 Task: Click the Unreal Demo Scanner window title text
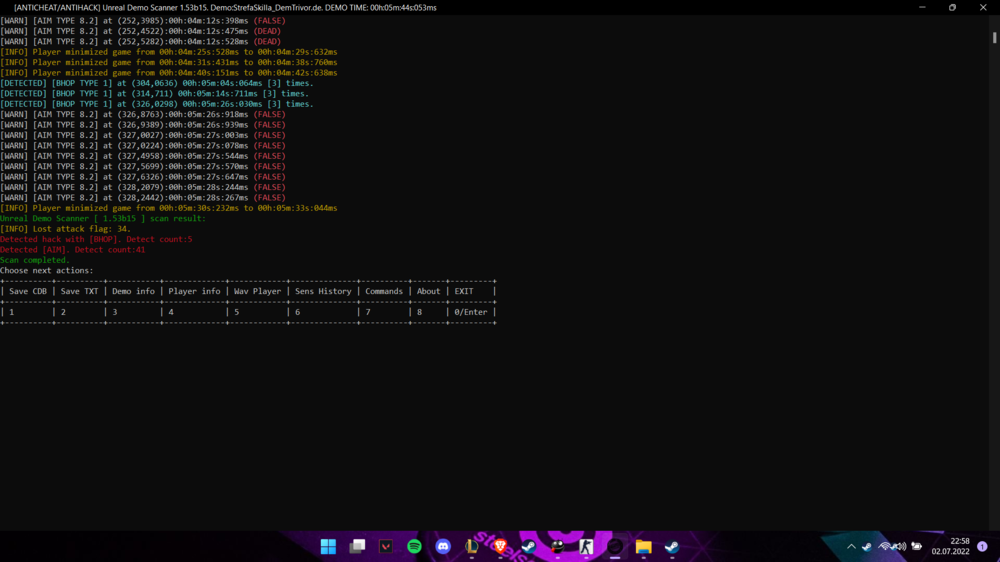pyautogui.click(x=225, y=8)
